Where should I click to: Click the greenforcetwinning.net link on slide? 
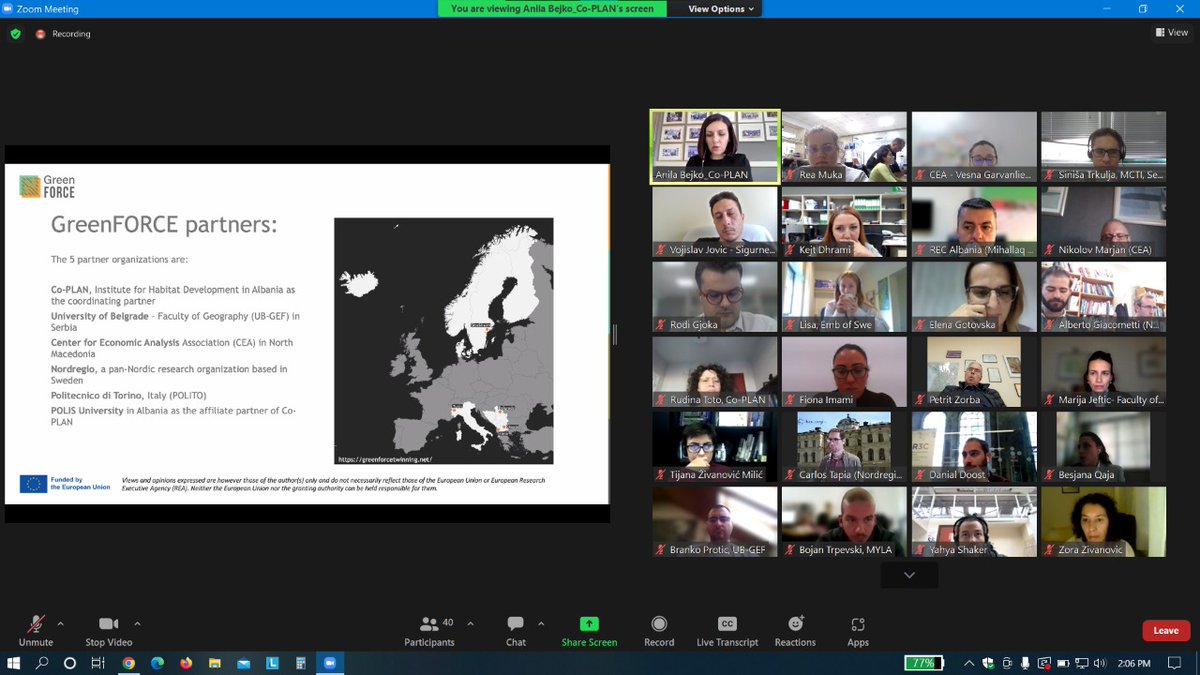(384, 459)
